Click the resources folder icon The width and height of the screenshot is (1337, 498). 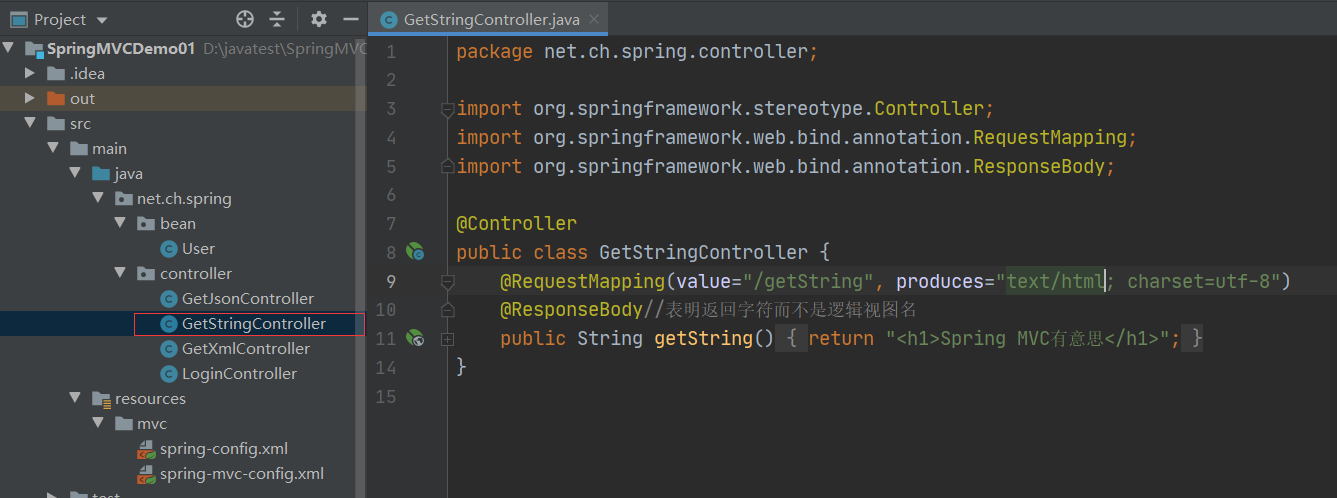point(101,398)
